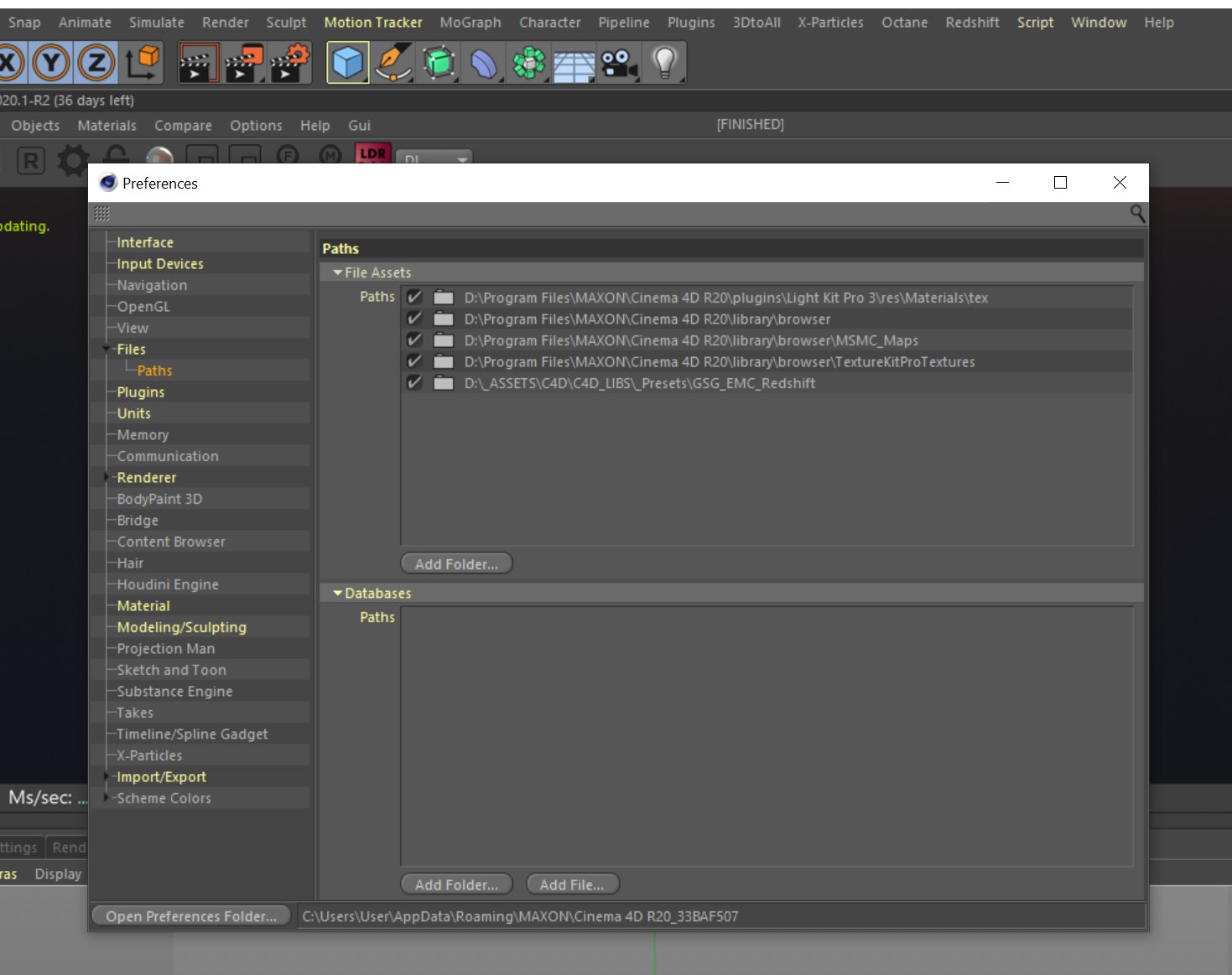
Task: Click Add Folder under File Assets
Action: point(457,564)
